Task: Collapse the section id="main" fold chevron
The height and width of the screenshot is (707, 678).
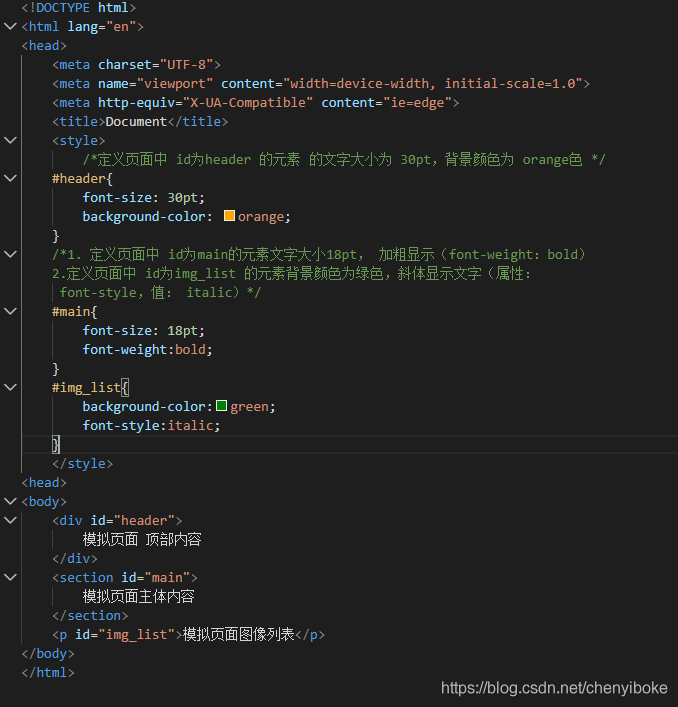Action: 10,577
